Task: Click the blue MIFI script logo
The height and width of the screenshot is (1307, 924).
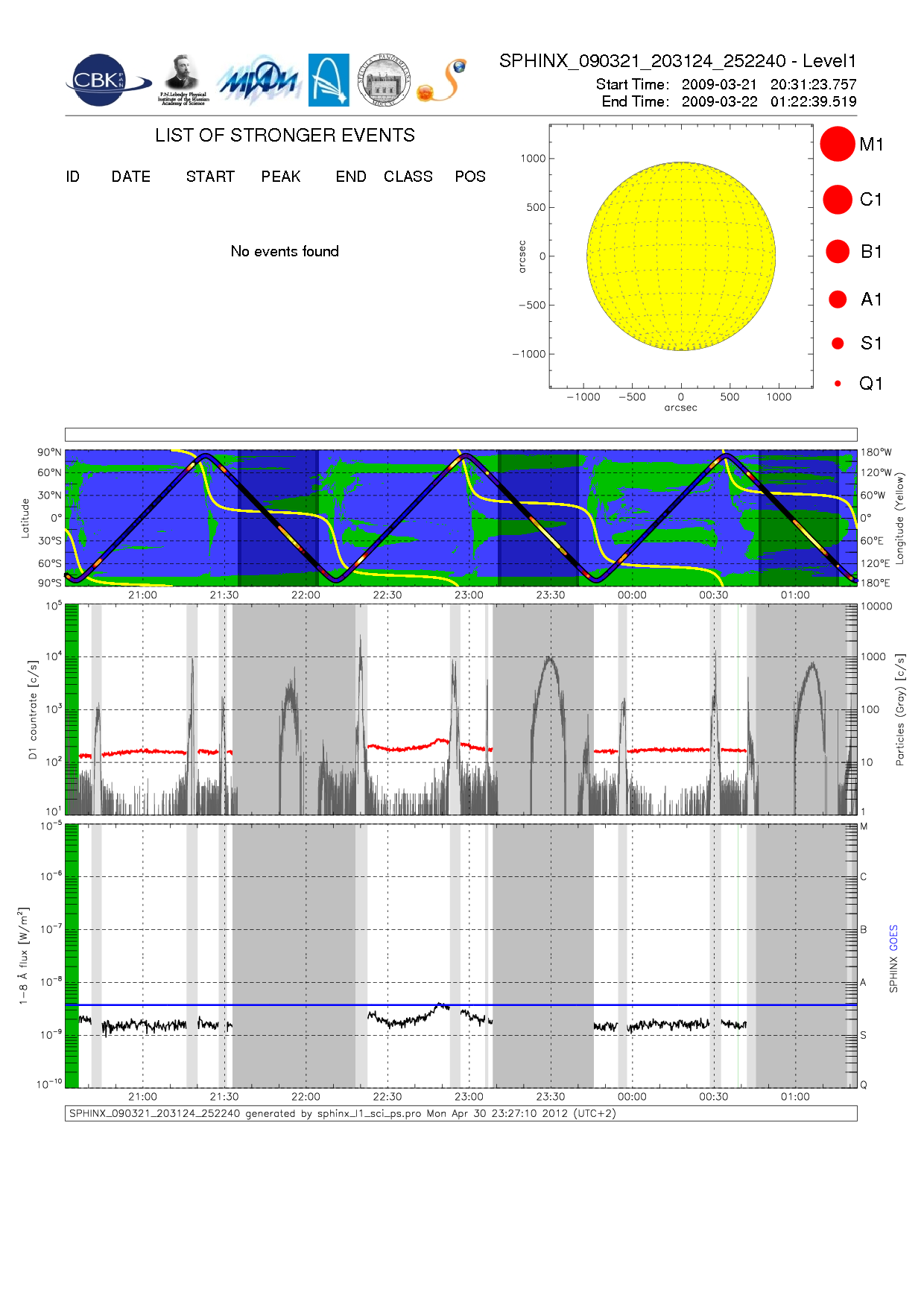Action: pos(258,80)
